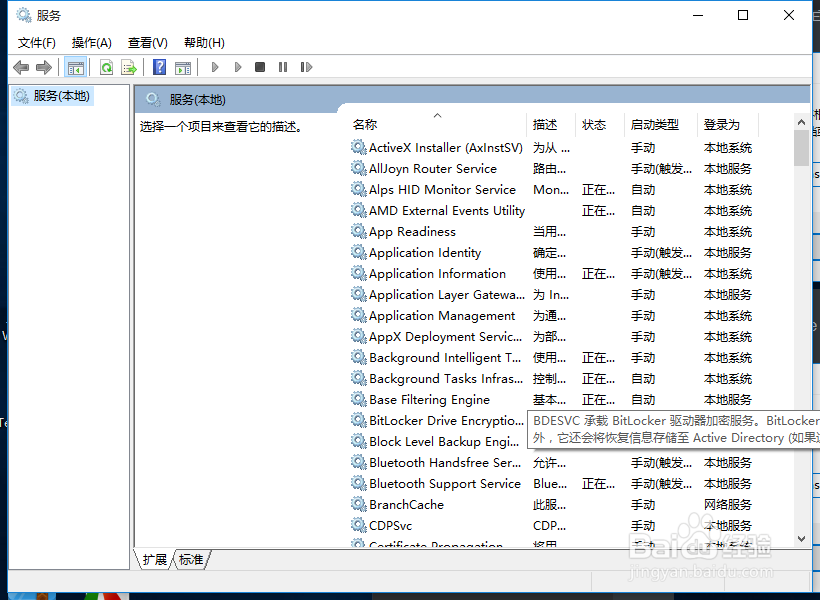
Task: Click the Refresh toolbar icon
Action: (x=107, y=67)
